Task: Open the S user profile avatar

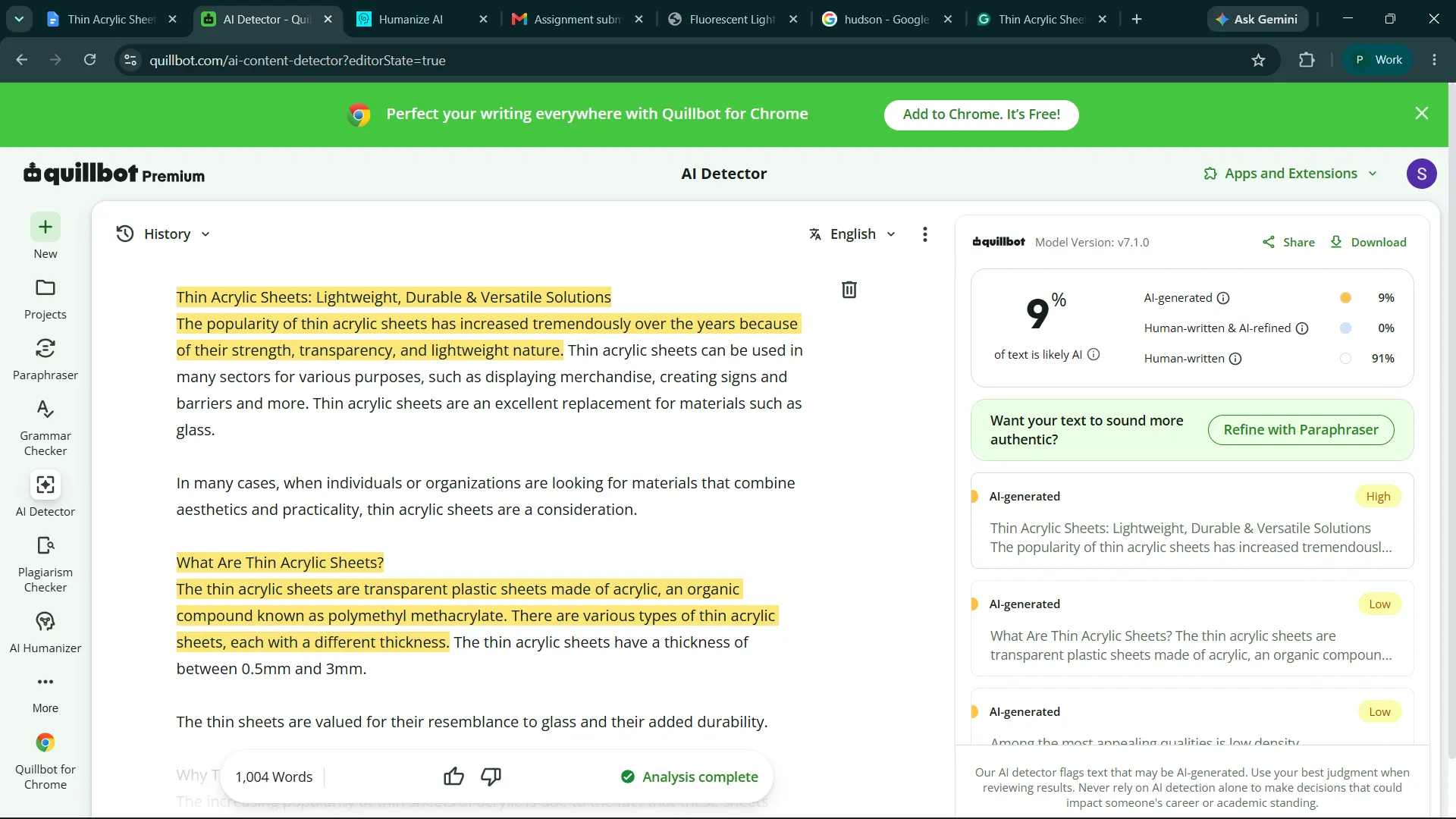Action: pos(1422,174)
